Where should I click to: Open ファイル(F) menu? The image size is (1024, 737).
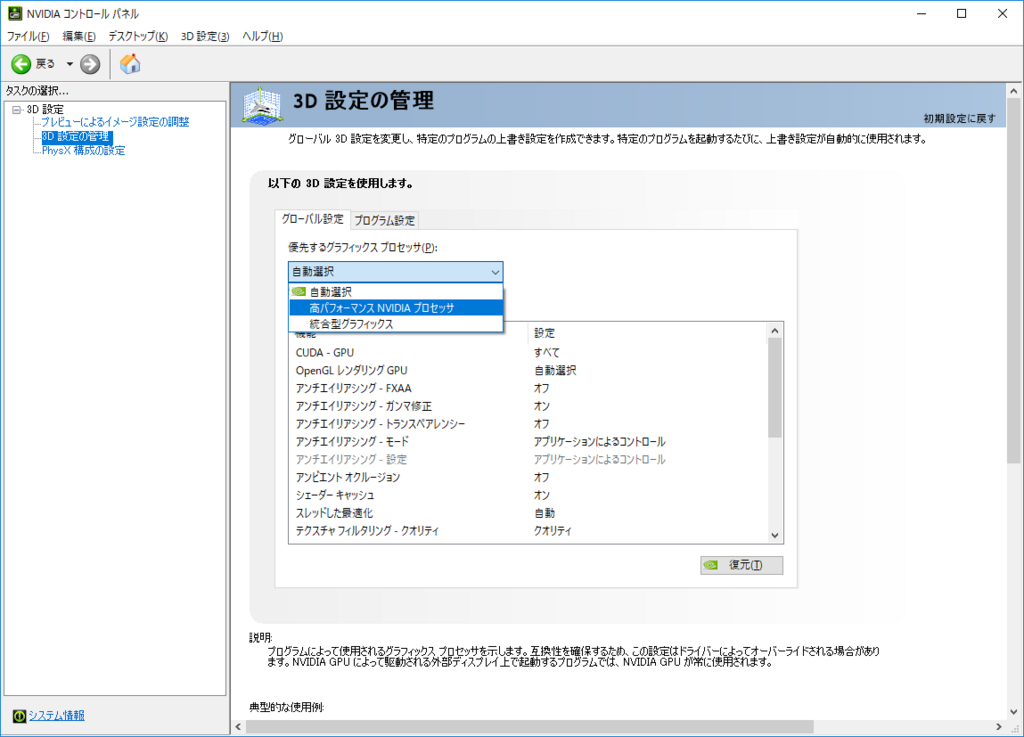(28, 37)
